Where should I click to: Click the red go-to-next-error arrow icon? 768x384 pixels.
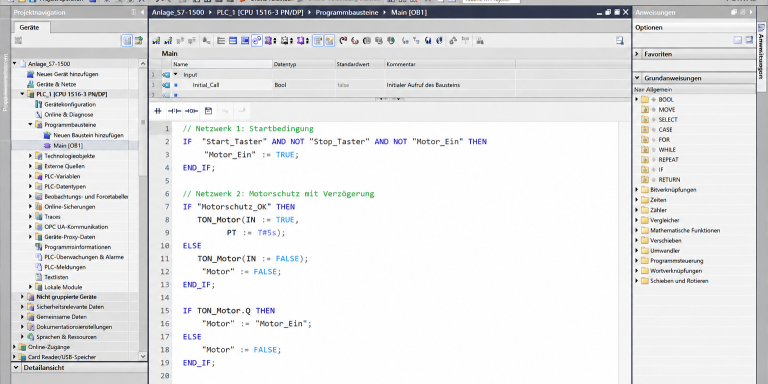tap(342, 41)
